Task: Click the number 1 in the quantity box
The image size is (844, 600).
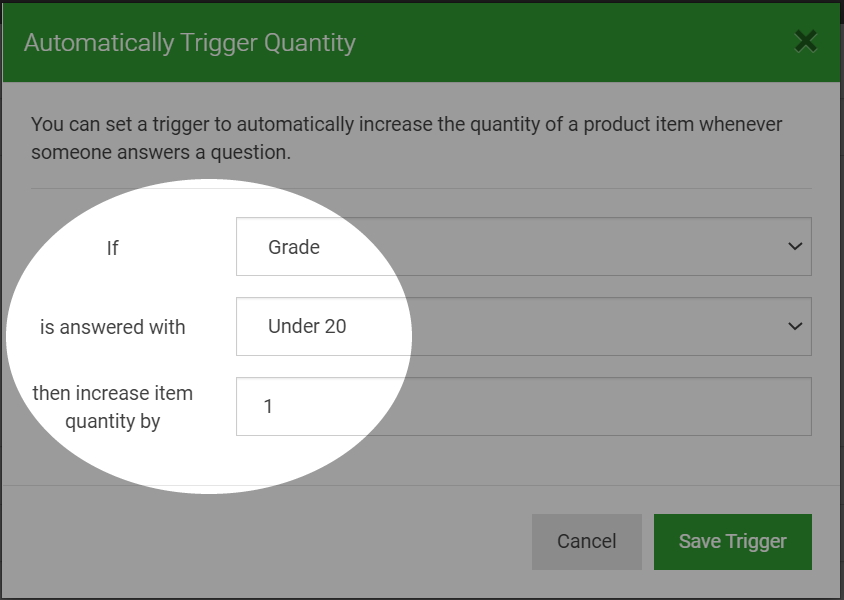Action: click(268, 406)
